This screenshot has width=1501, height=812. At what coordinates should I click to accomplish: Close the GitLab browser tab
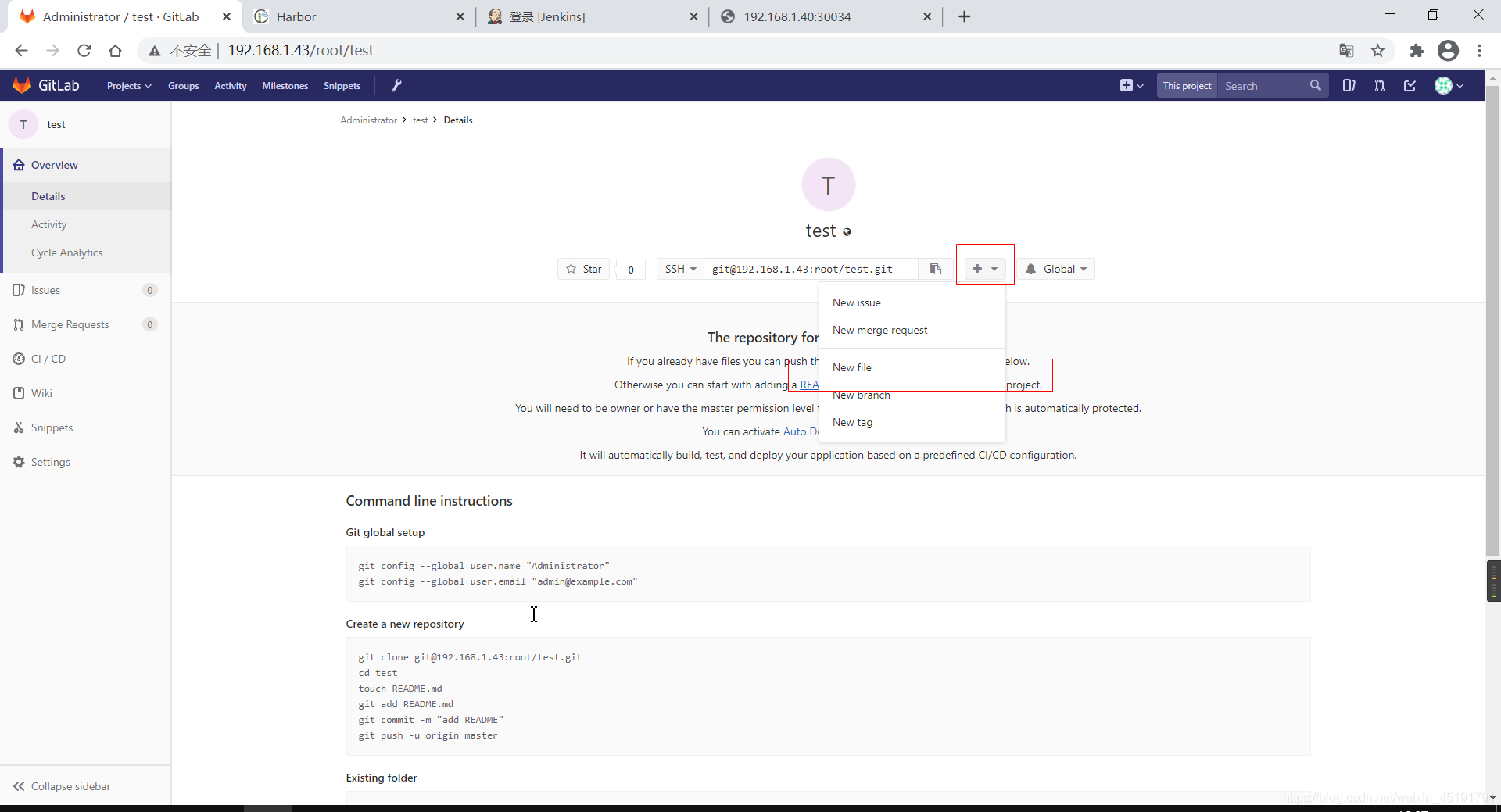pos(226,16)
